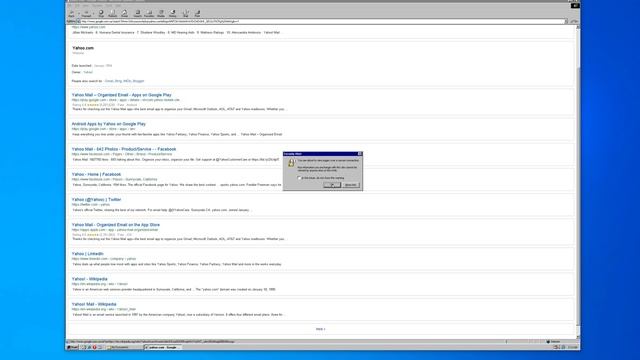Close the Security Alert dialog
640x360 pixels.
click(360, 154)
